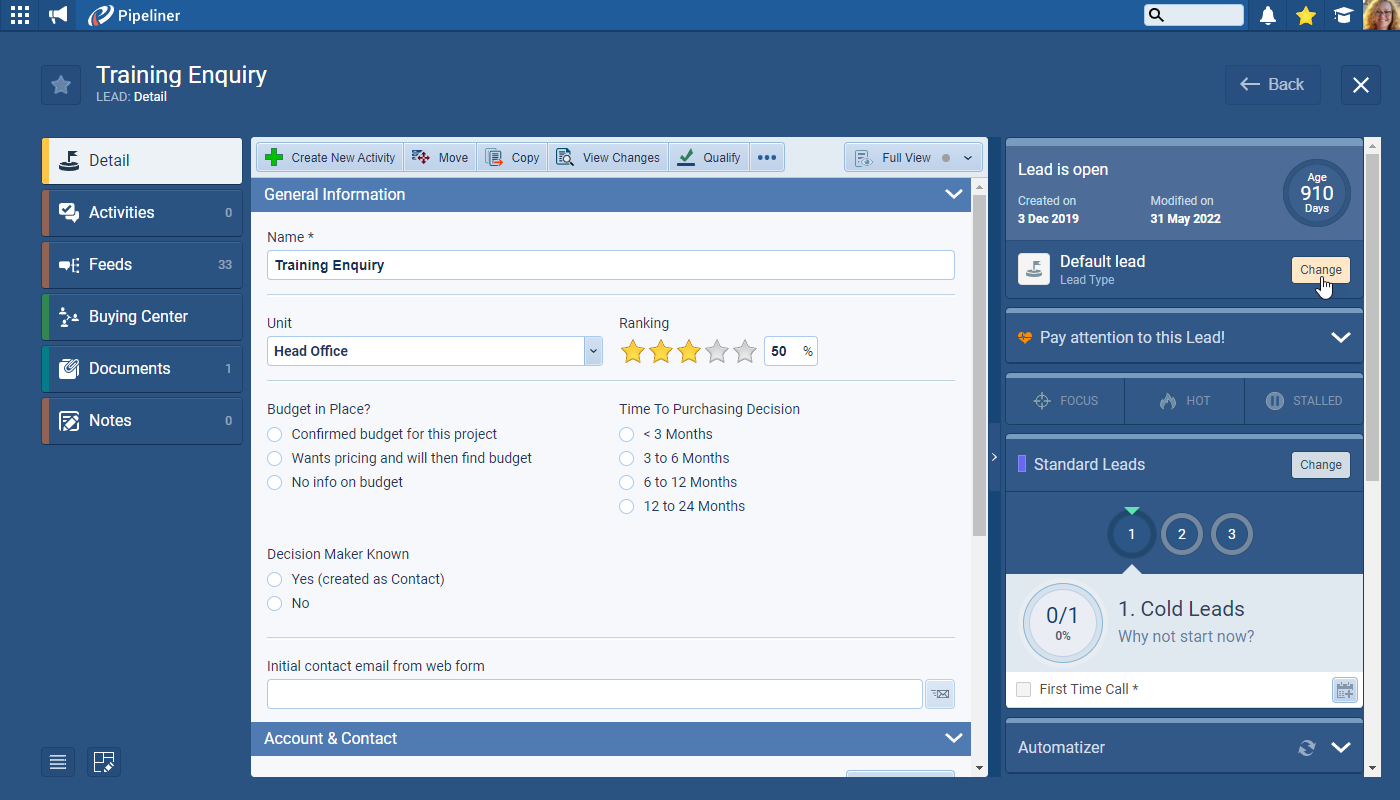This screenshot has width=1400, height=800.
Task: Switch to the Buying Center tab
Action: coord(142,317)
